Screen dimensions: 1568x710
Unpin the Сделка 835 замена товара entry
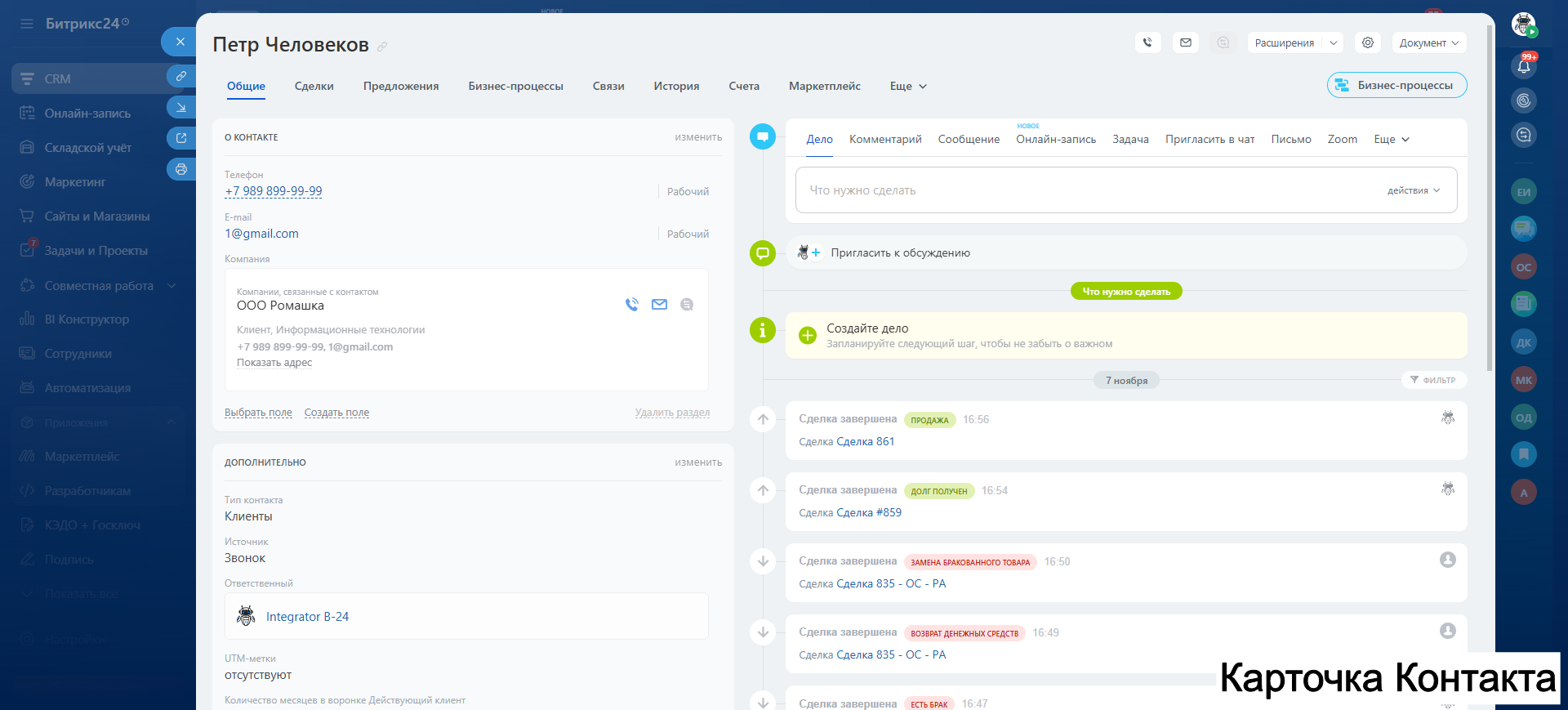point(763,561)
